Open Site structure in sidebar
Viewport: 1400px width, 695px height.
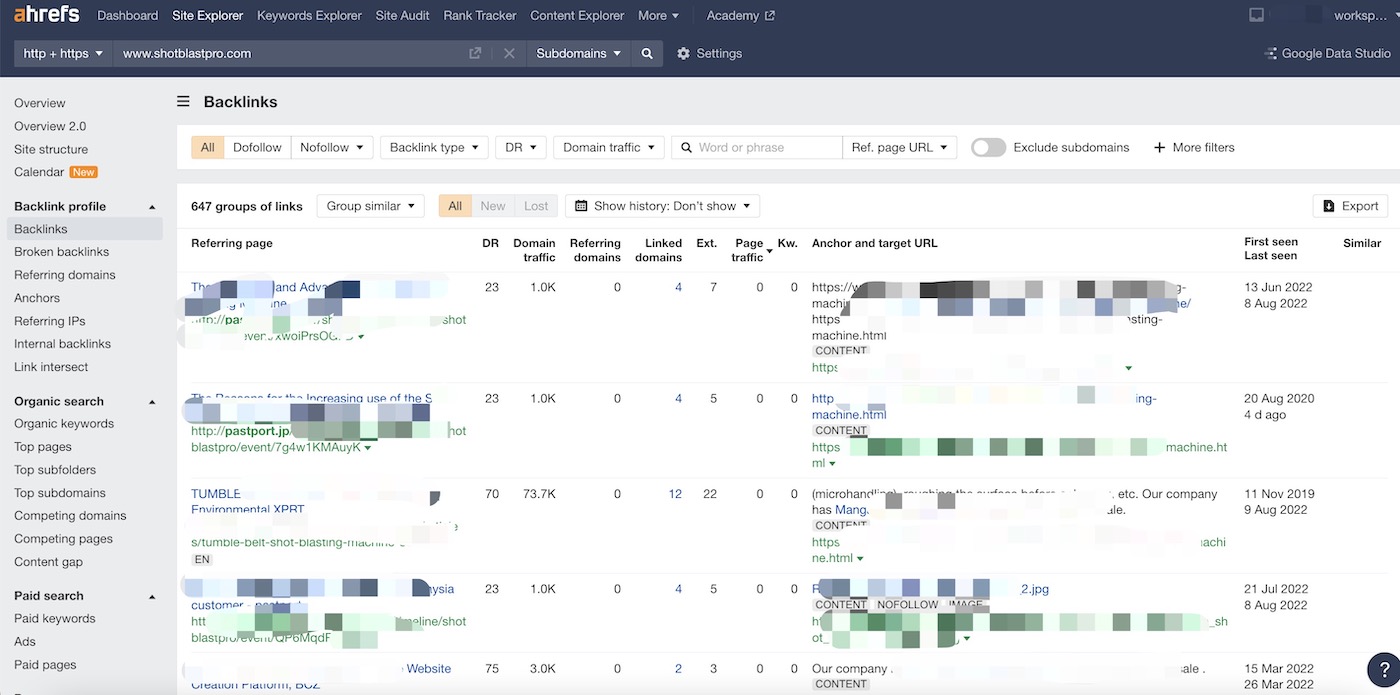point(51,149)
